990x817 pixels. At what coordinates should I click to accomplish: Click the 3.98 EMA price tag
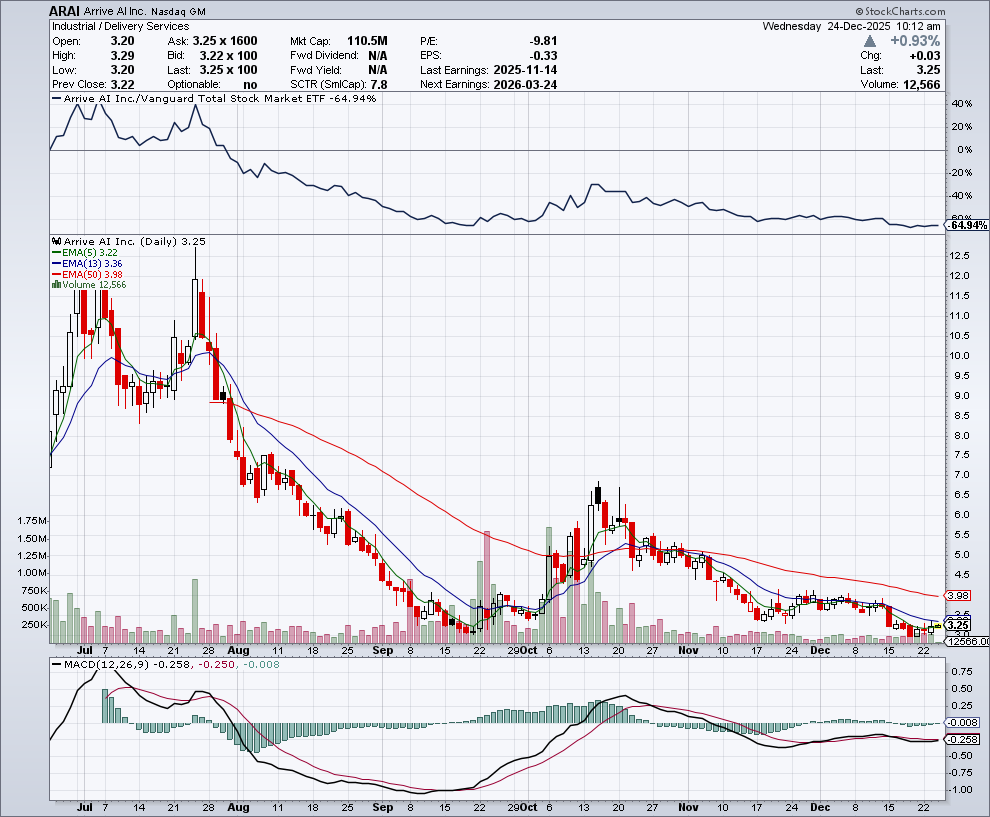tap(958, 595)
